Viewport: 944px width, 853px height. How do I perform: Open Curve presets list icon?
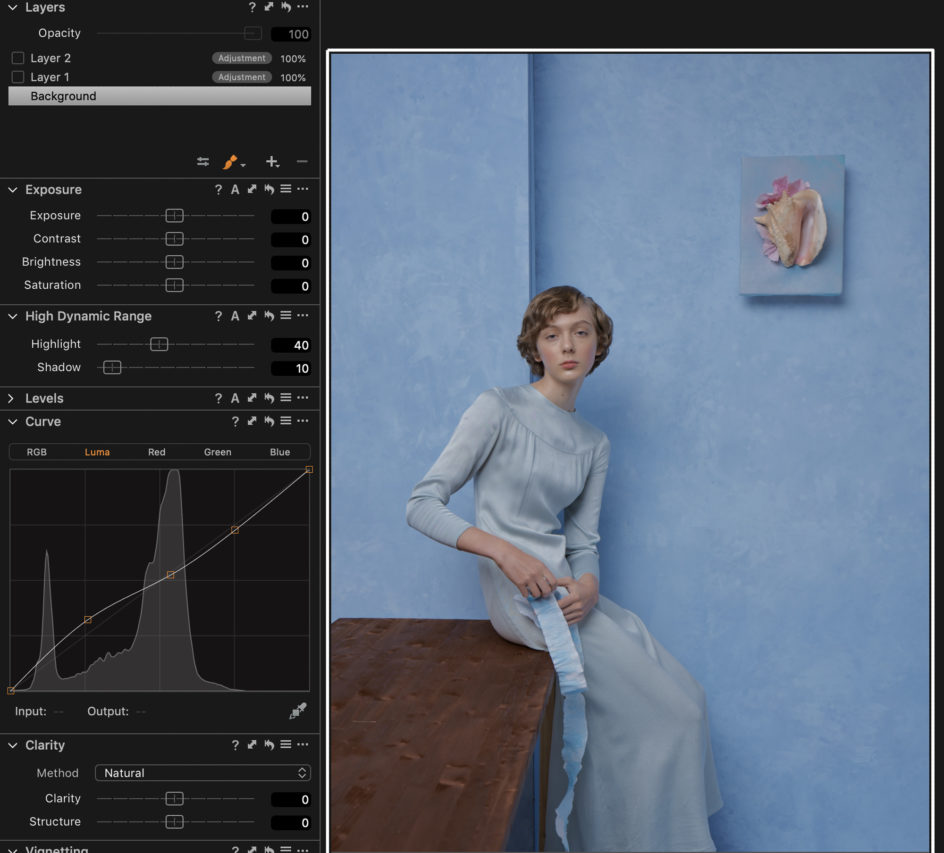click(x=286, y=421)
